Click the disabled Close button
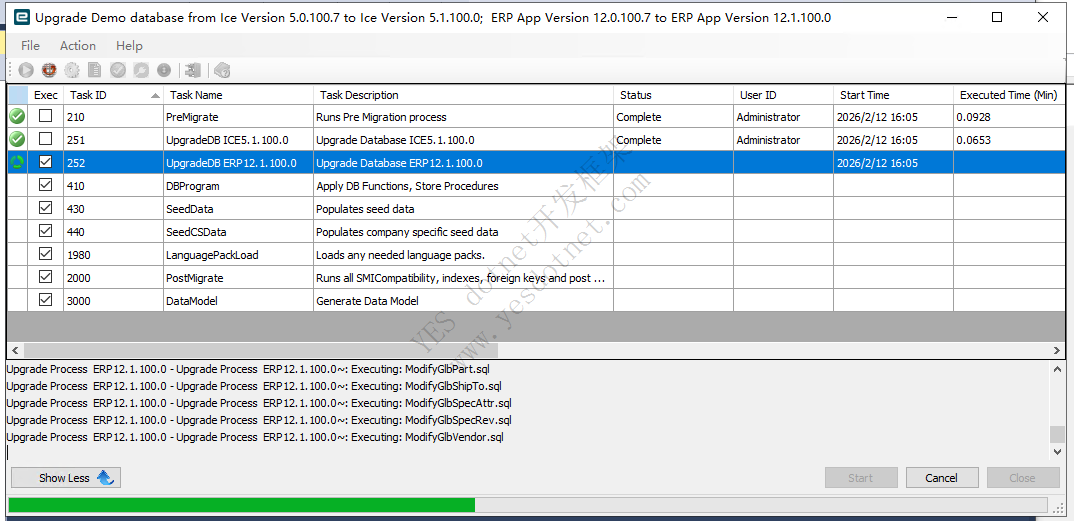The width and height of the screenshot is (1074, 521). [1022, 478]
